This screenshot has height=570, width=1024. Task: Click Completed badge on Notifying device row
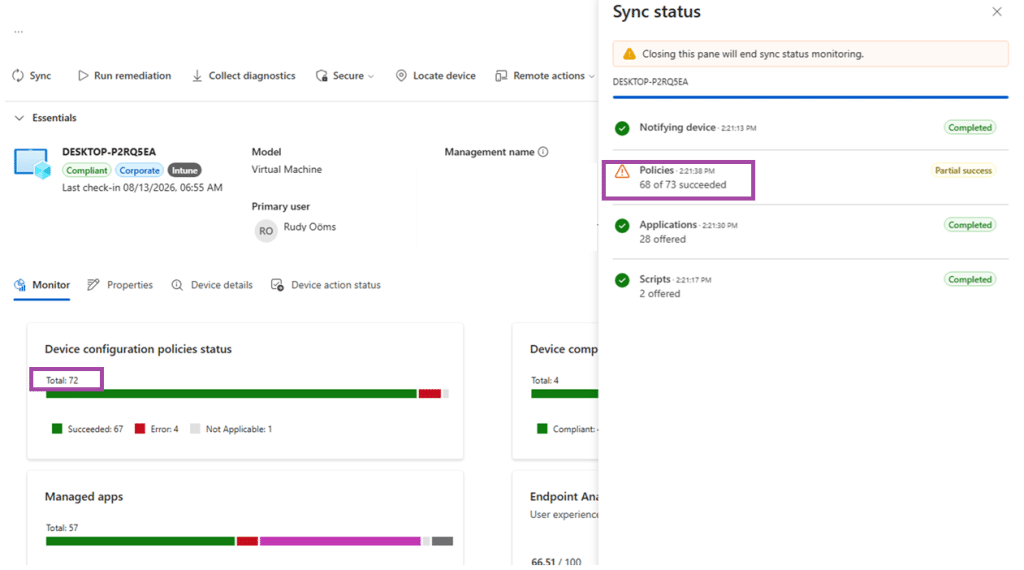pyautogui.click(x=970, y=128)
